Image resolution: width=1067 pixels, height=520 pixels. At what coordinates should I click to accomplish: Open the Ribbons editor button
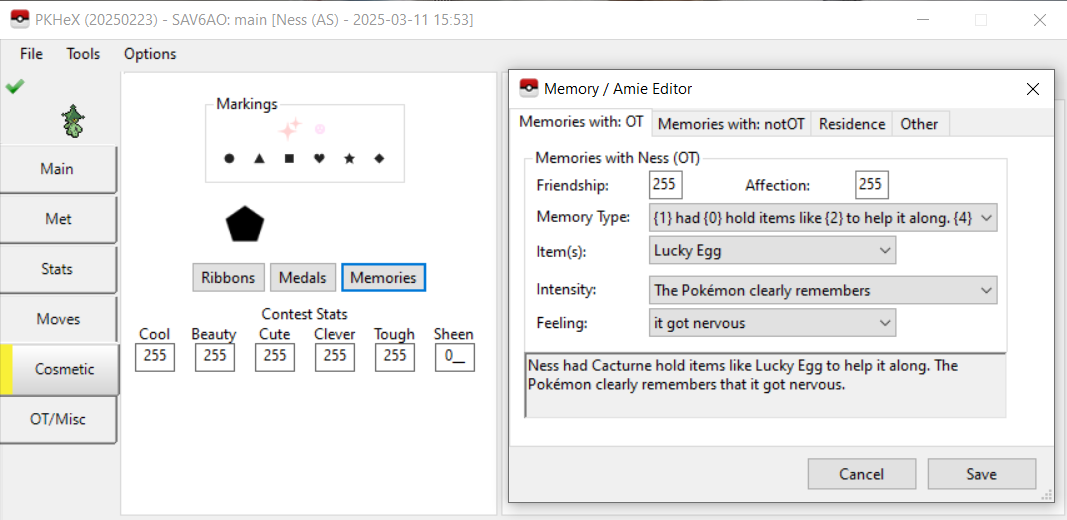228,277
